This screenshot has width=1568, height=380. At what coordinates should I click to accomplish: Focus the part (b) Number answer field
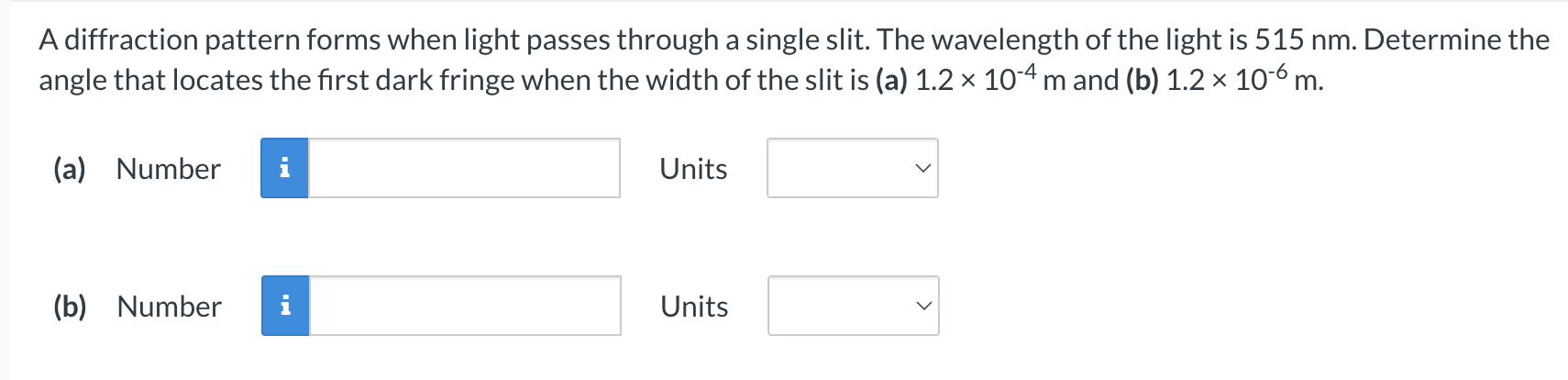point(465,306)
